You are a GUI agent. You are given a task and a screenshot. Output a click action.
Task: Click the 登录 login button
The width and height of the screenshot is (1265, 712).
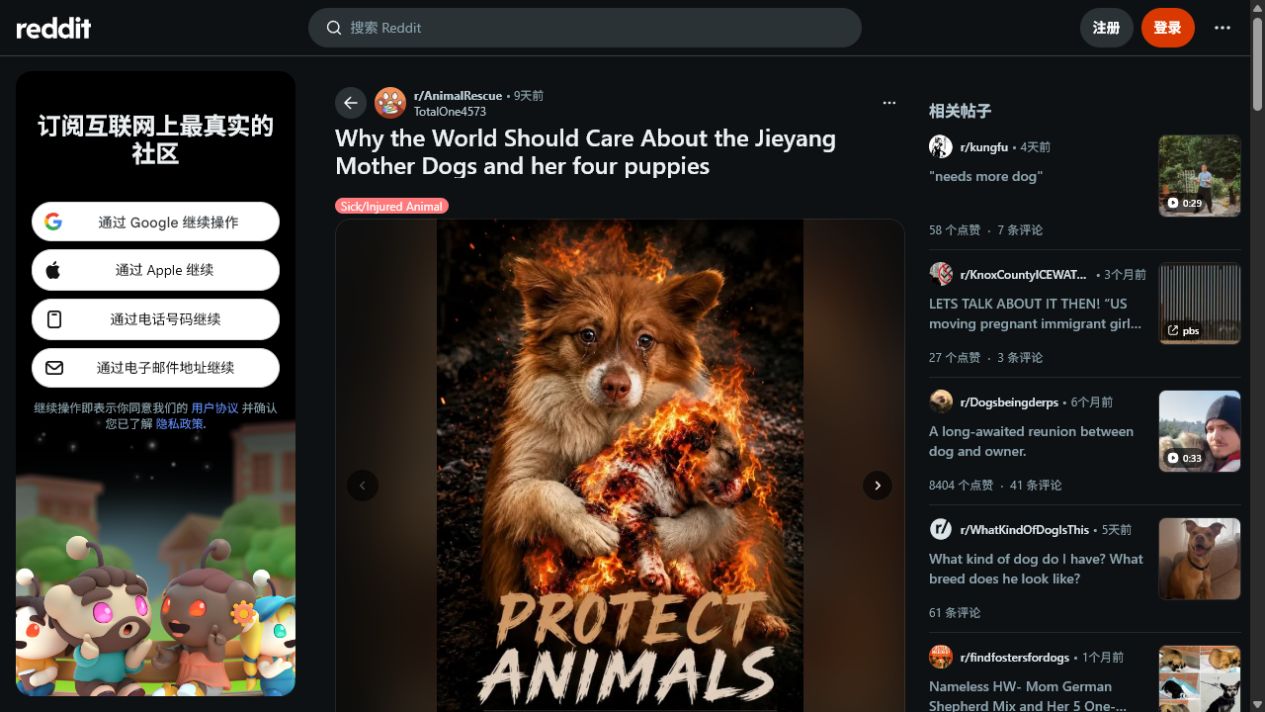pyautogui.click(x=1167, y=28)
